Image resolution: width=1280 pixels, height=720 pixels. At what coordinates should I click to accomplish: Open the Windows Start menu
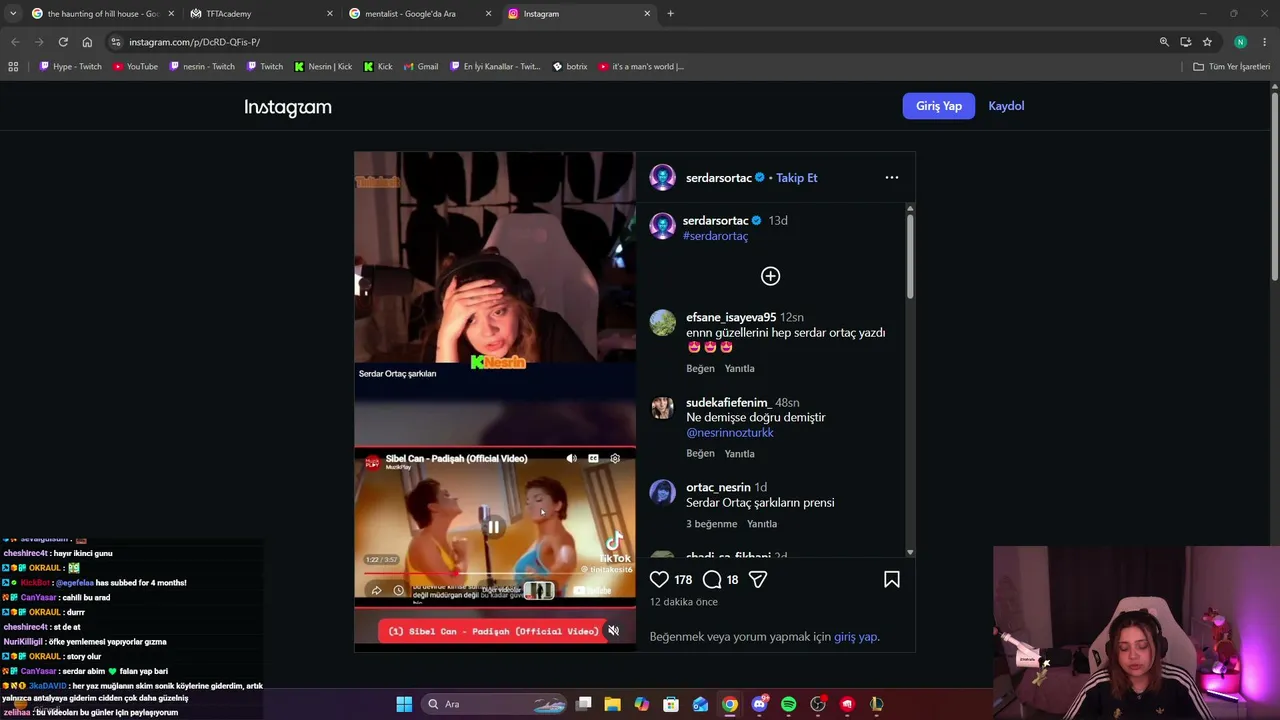click(x=404, y=704)
